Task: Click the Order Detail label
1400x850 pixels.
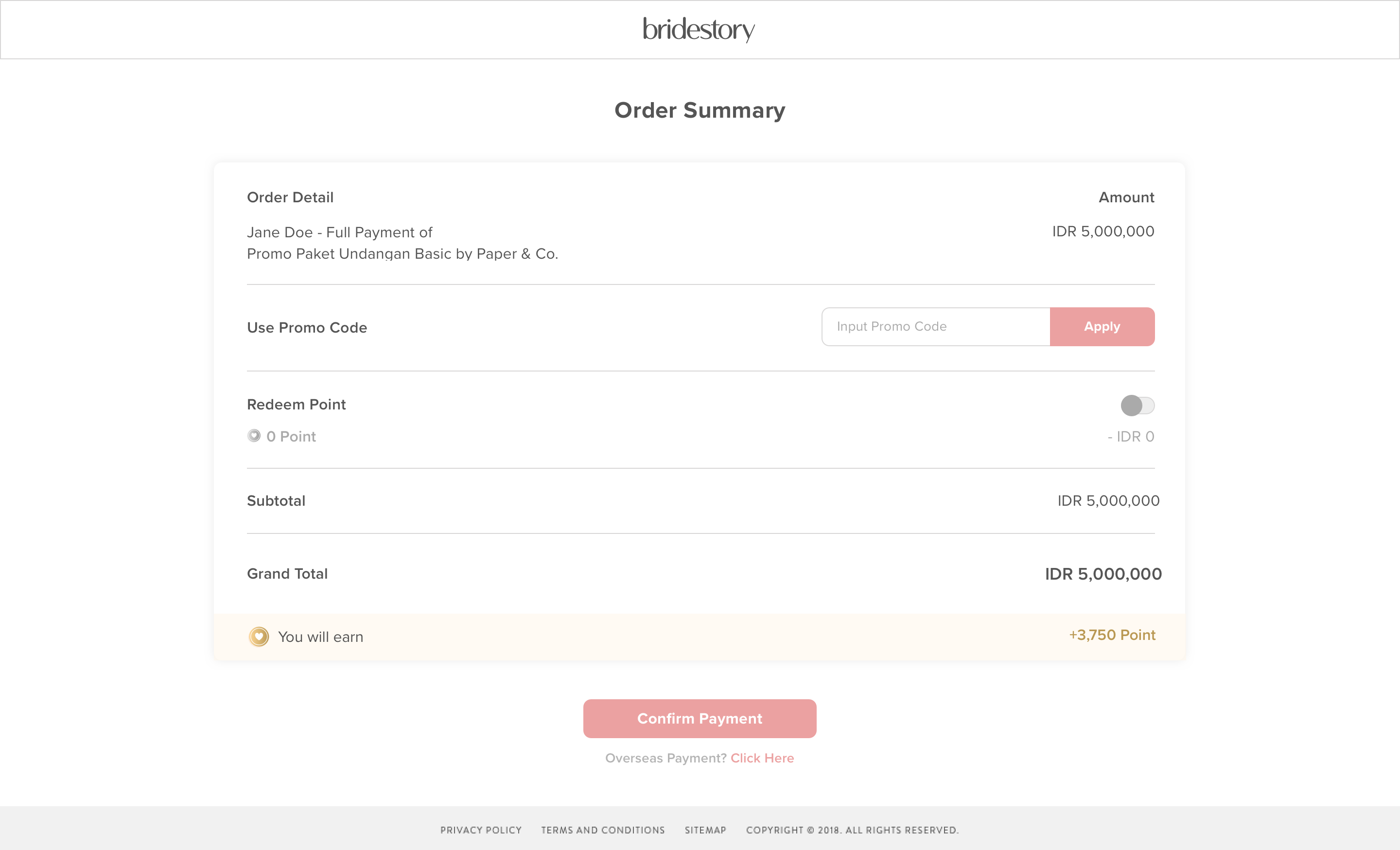Action: [x=290, y=197]
